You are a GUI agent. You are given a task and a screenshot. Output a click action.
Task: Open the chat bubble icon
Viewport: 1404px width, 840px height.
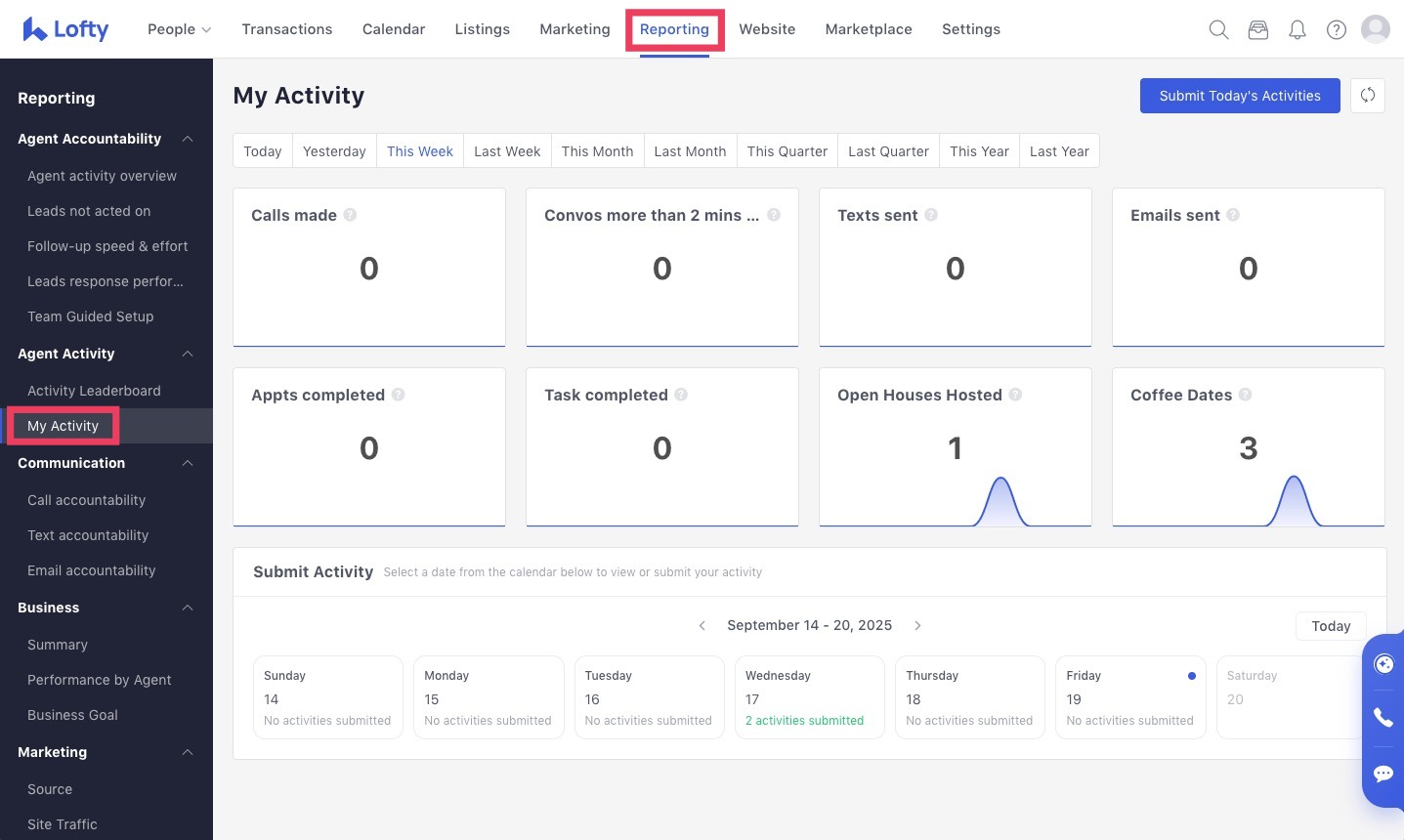coord(1383,773)
